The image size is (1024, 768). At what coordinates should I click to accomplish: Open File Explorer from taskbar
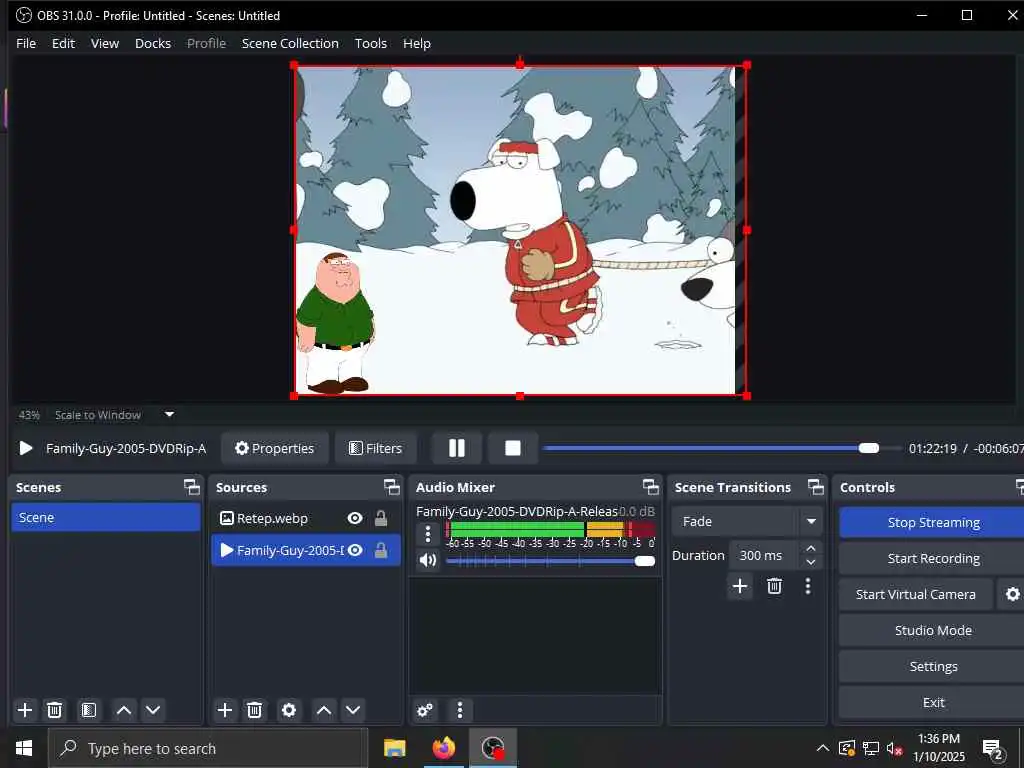click(394, 748)
